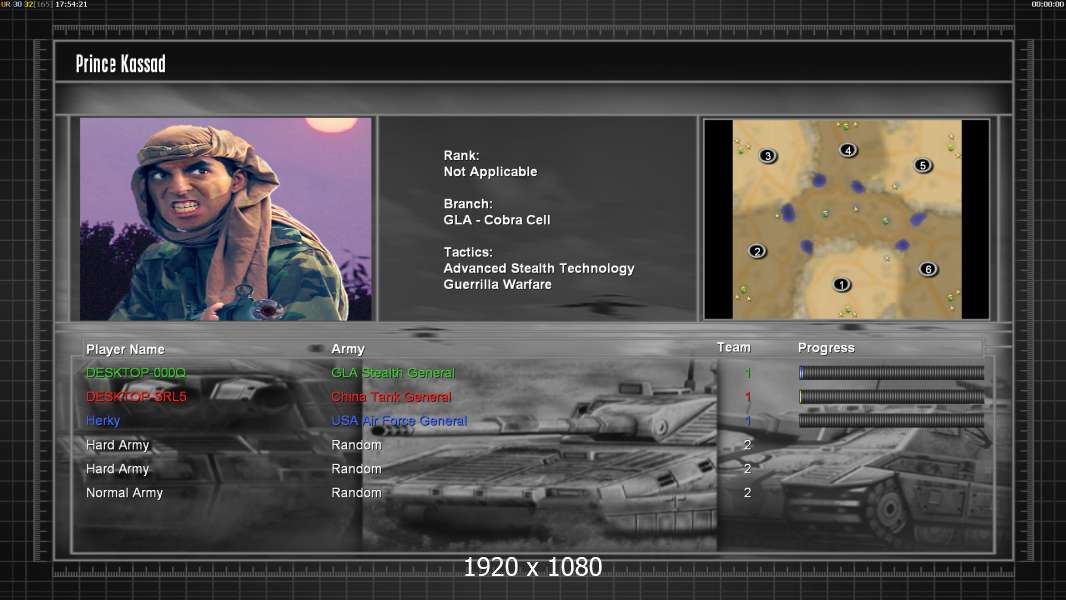The height and width of the screenshot is (600, 1066).
Task: Click the Guerrilla Warfare tactic
Action: pos(498,285)
